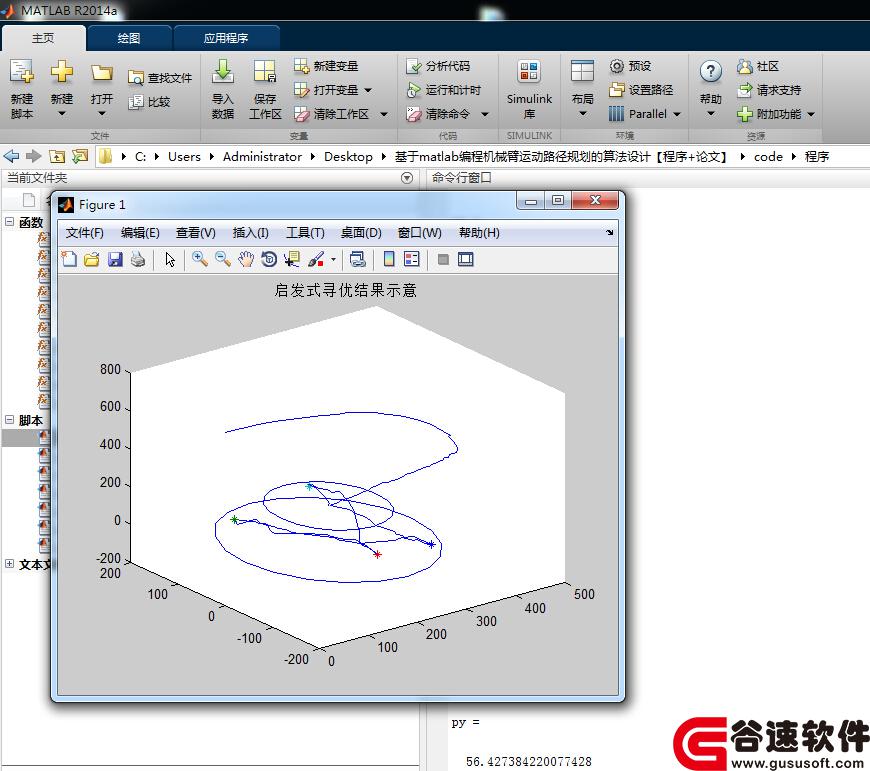
Task: Click New Script icon in ribbon
Action: coord(22,72)
